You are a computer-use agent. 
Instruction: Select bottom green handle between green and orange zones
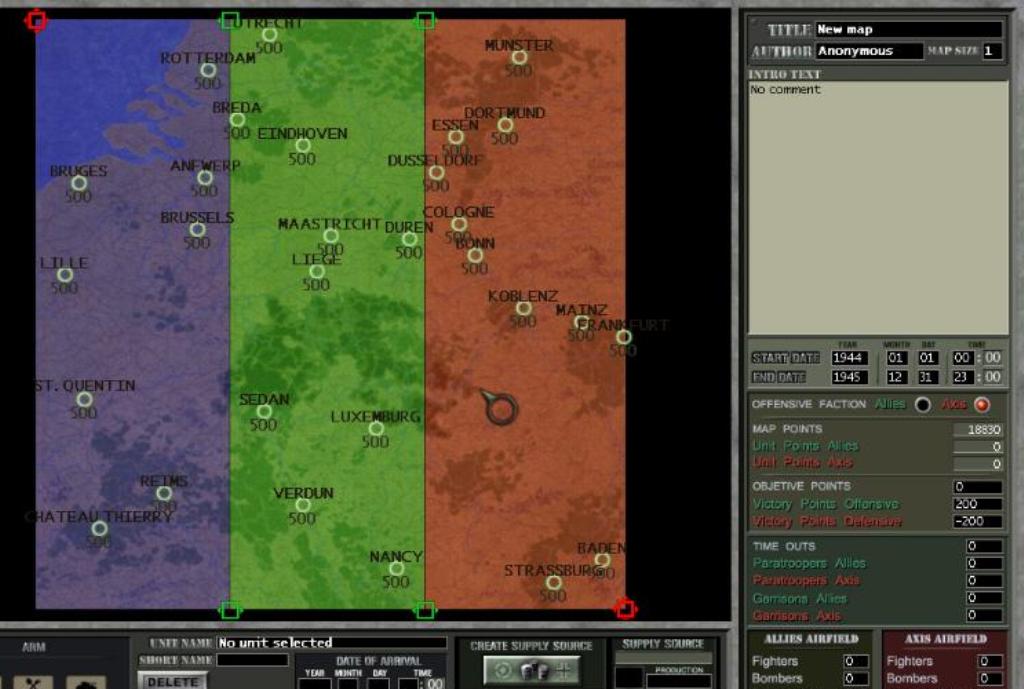[425, 609]
